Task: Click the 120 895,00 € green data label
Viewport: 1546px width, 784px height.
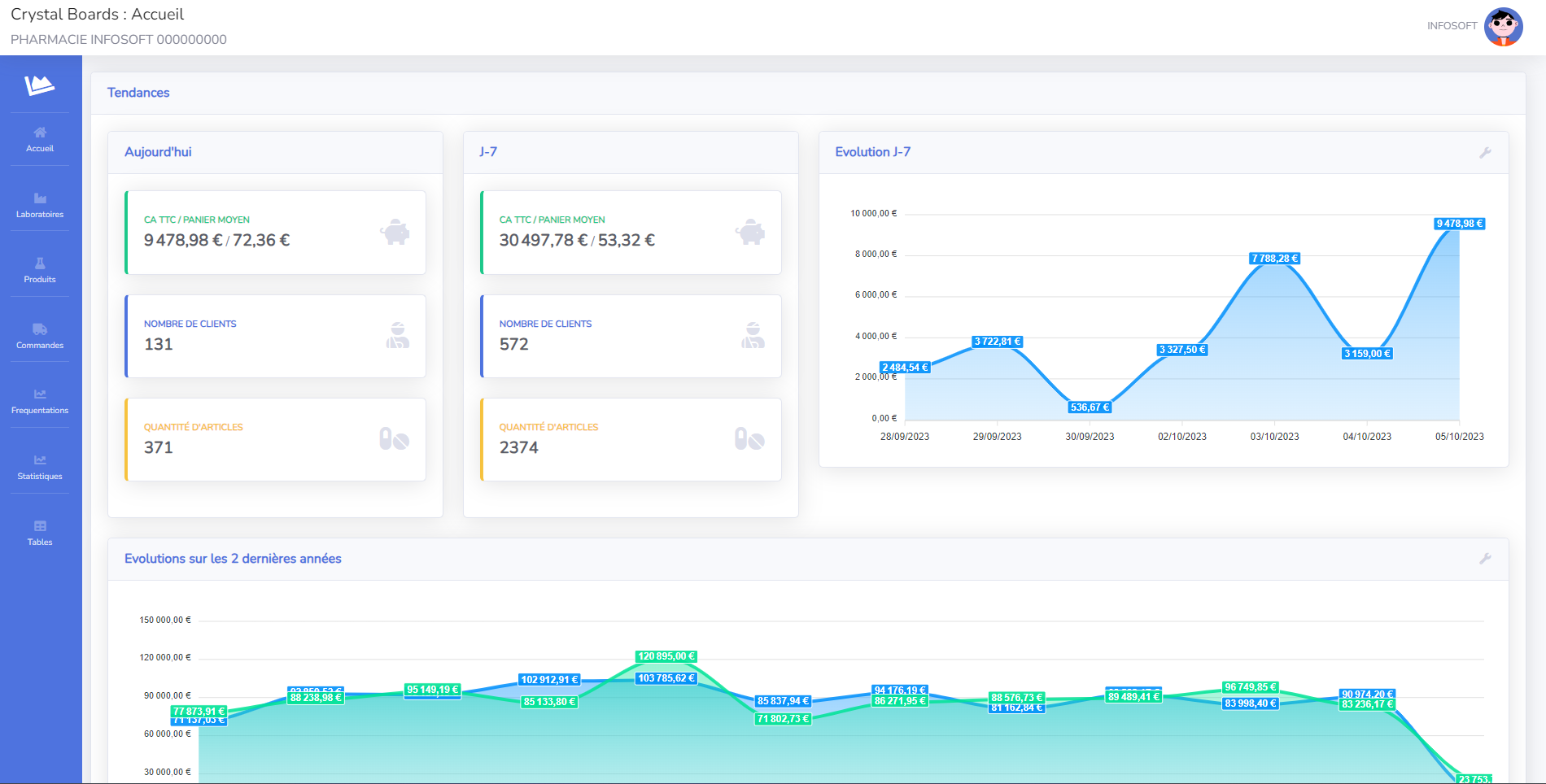Action: pyautogui.click(x=666, y=656)
